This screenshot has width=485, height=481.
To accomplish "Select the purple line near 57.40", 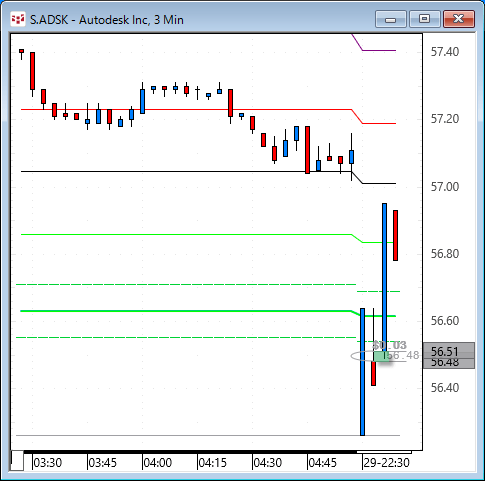I will pyautogui.click(x=379, y=50).
